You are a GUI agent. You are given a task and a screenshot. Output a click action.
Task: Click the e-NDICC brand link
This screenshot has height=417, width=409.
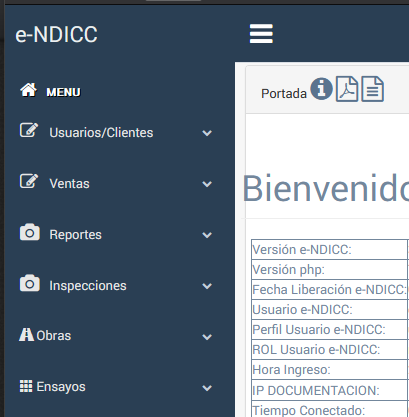tap(56, 34)
